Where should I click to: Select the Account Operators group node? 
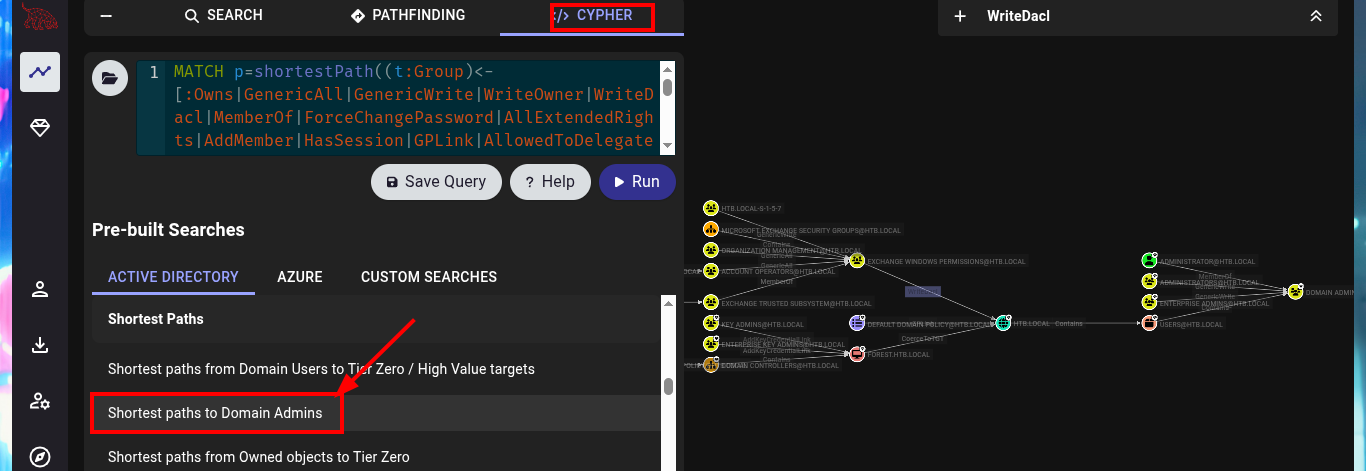click(711, 271)
